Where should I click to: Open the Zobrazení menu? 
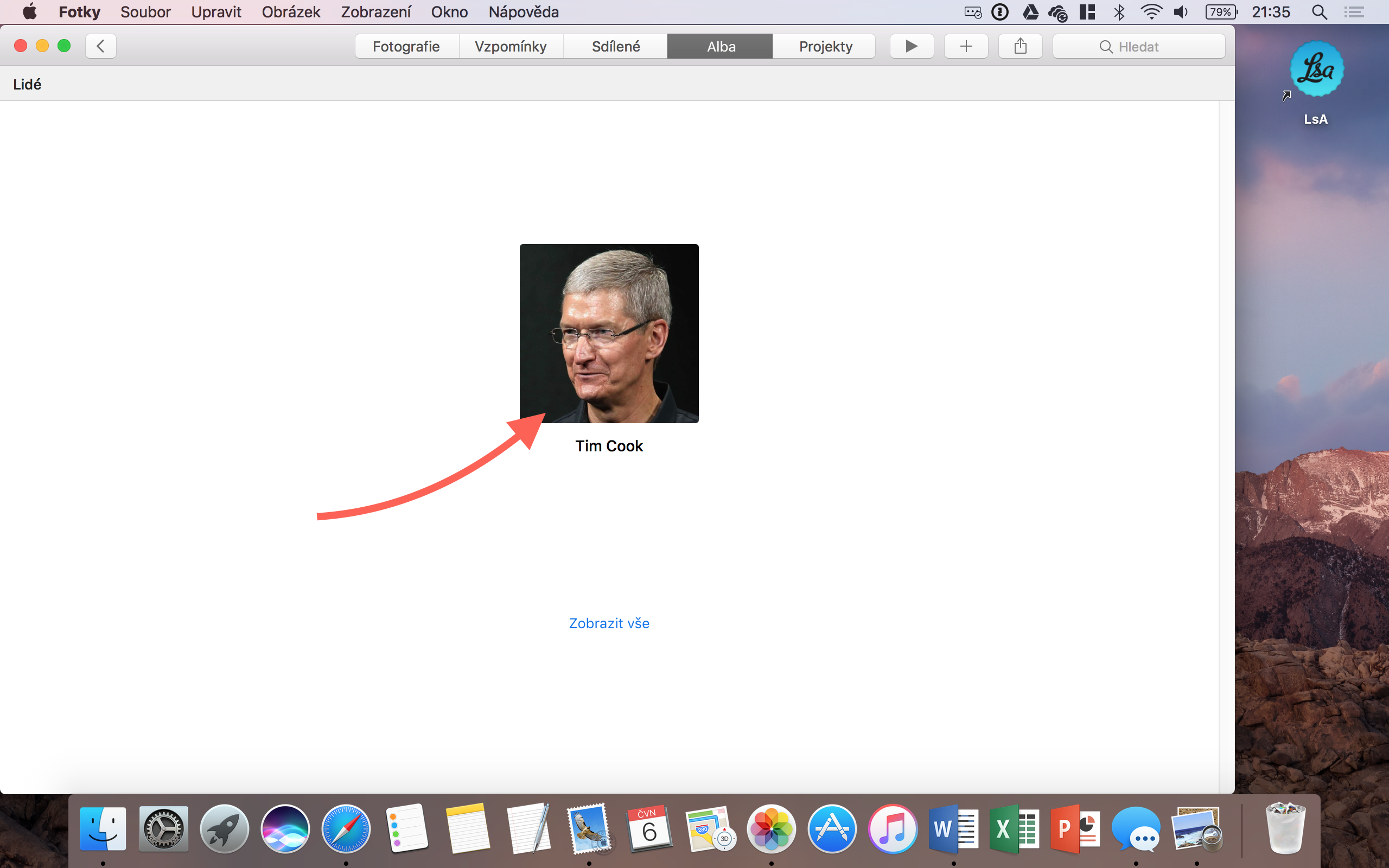pyautogui.click(x=375, y=12)
